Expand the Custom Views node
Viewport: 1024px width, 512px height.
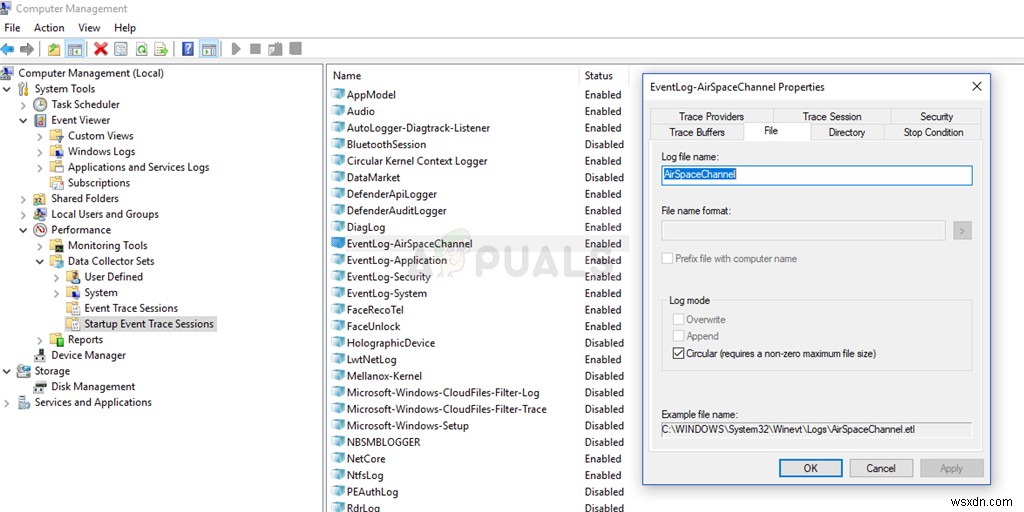[x=40, y=136]
